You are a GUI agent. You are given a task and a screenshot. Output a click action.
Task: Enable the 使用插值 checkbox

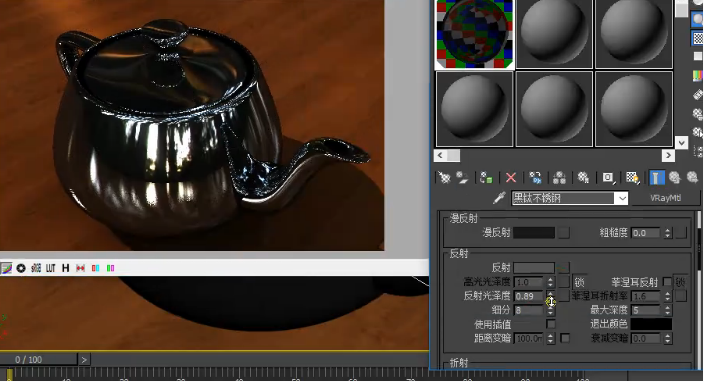click(x=550, y=324)
